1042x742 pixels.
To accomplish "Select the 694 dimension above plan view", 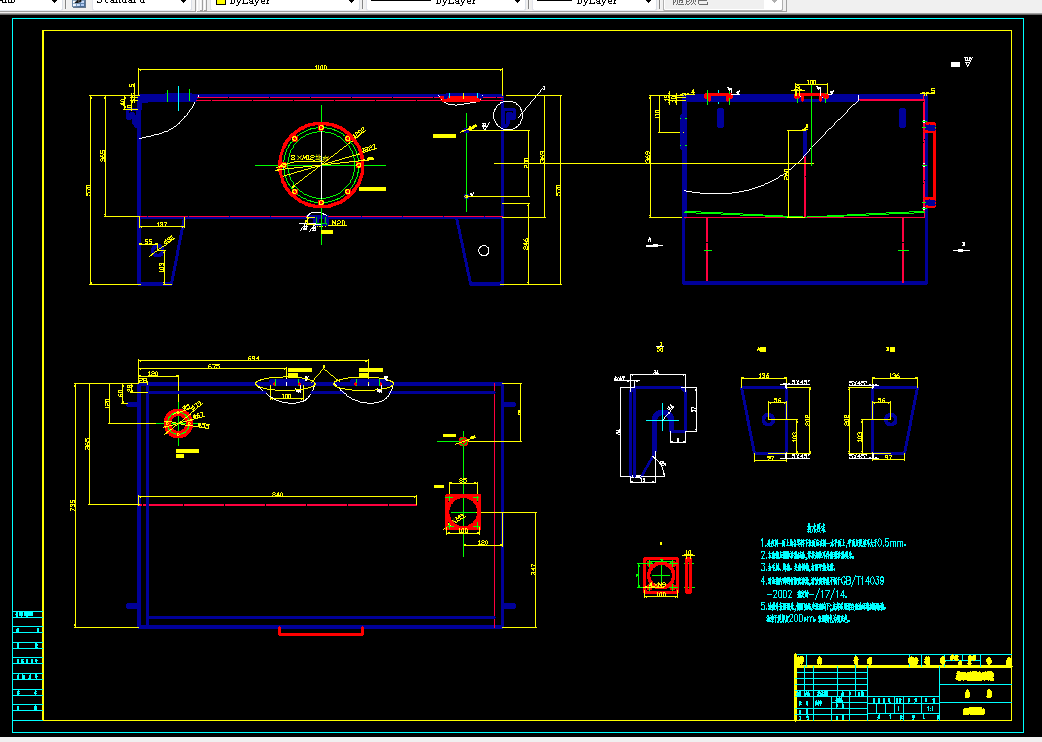I will click(253, 359).
